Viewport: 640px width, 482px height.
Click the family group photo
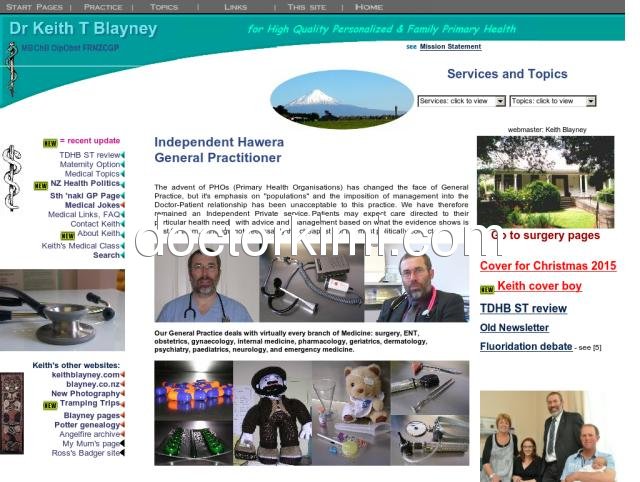click(x=548, y=436)
